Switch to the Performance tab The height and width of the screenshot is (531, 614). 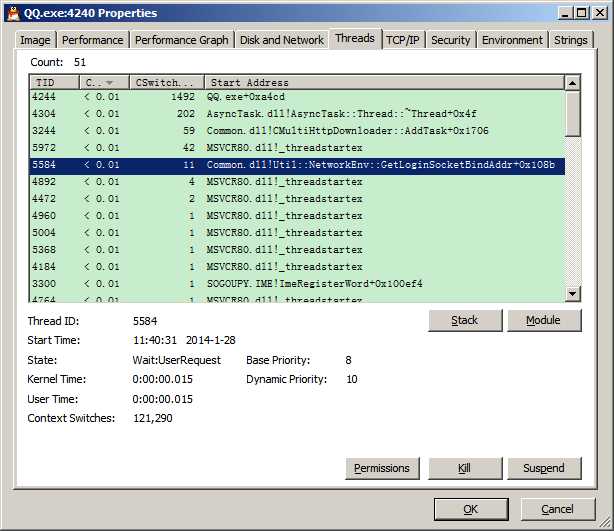(93, 40)
